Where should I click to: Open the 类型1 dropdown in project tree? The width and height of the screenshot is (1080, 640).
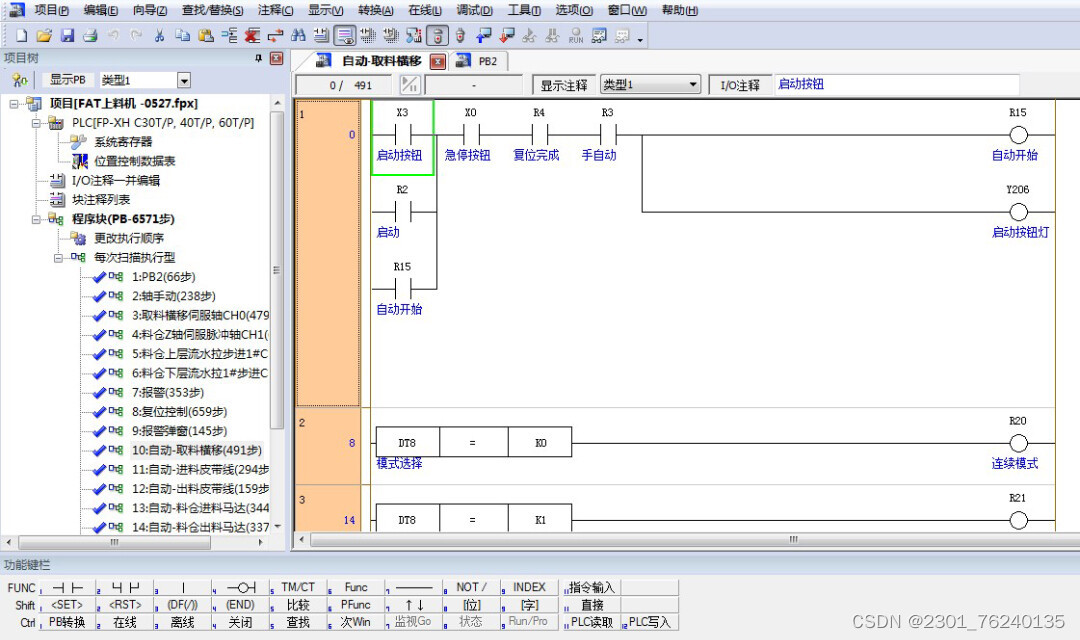tap(184, 81)
